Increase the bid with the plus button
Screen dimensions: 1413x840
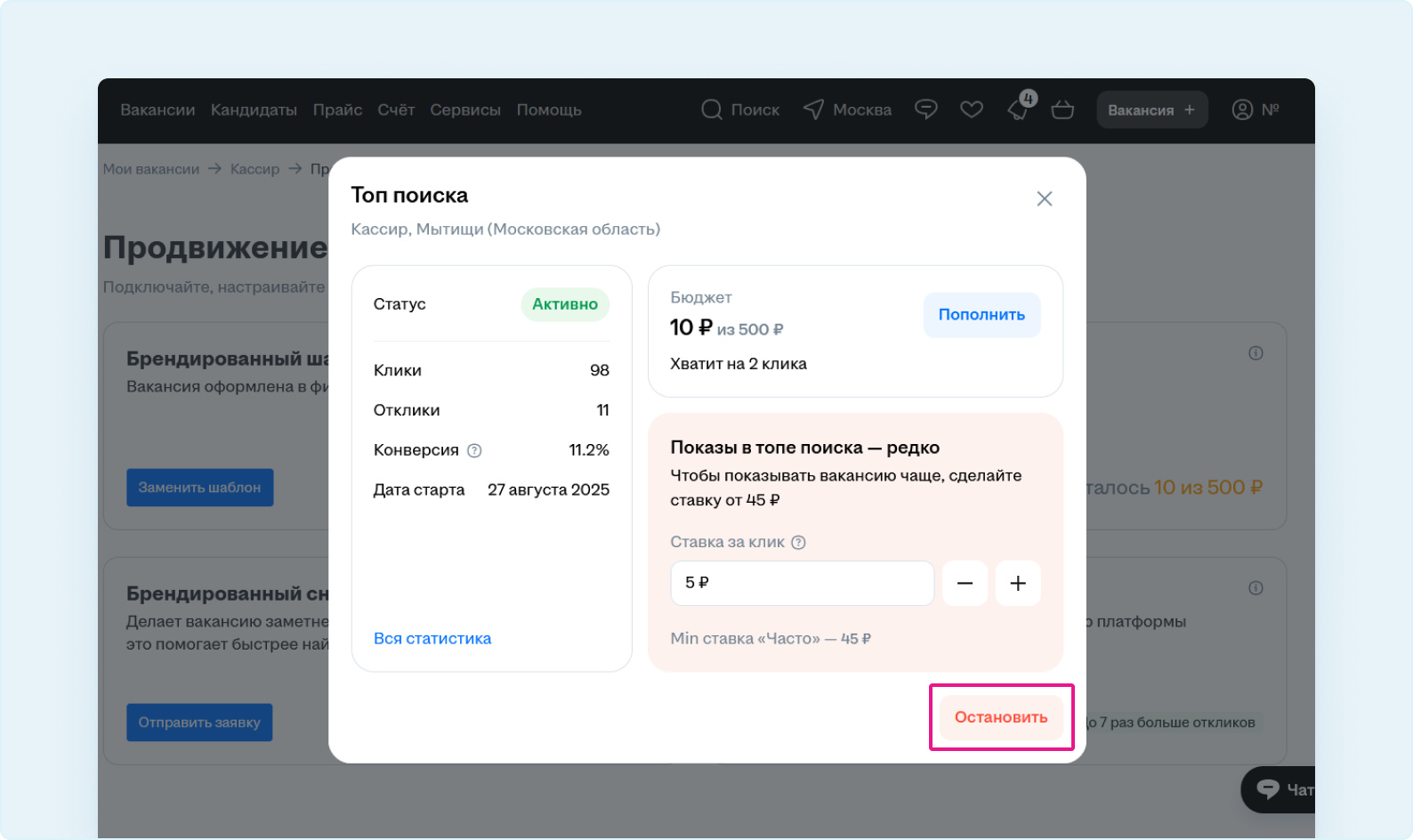click(1018, 583)
